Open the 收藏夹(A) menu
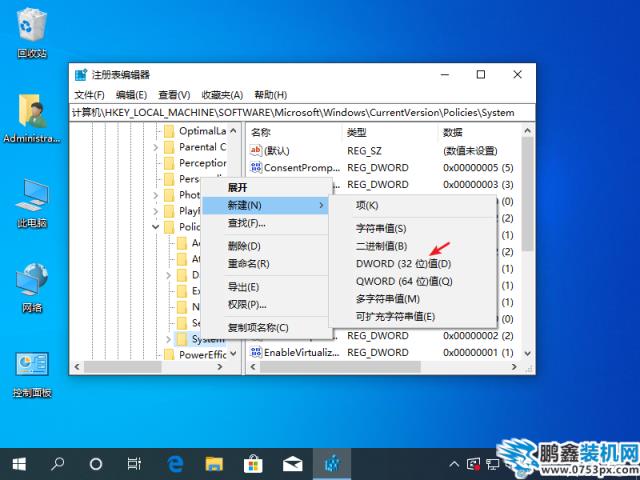 pyautogui.click(x=222, y=95)
